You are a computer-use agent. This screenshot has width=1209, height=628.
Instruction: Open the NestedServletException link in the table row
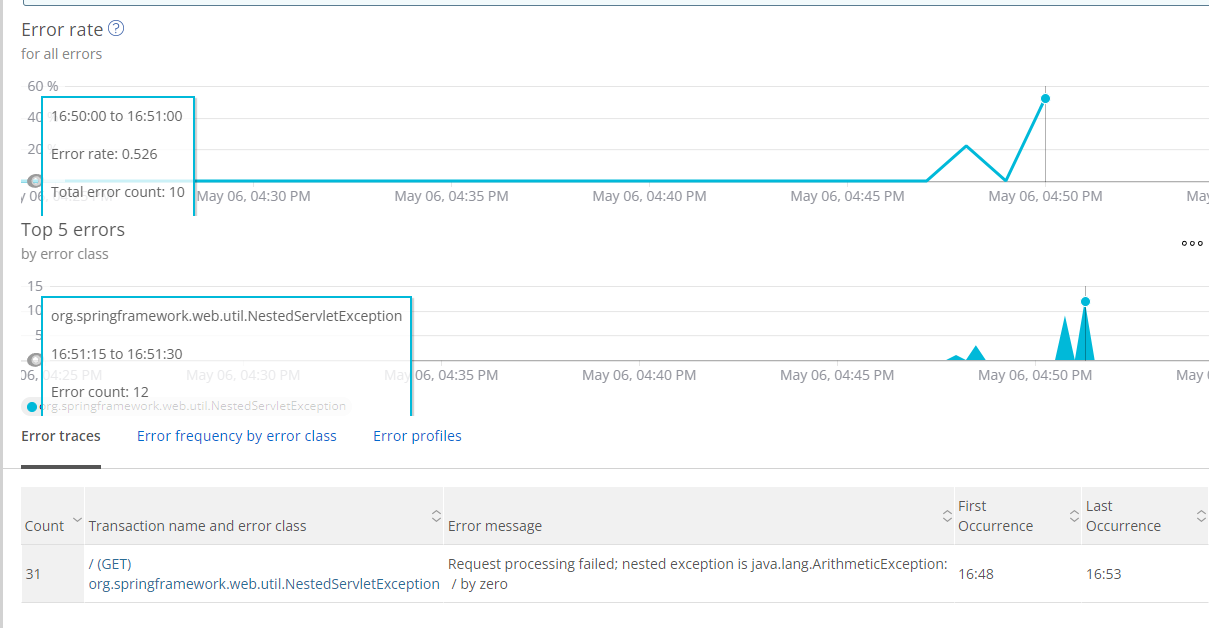(x=264, y=584)
